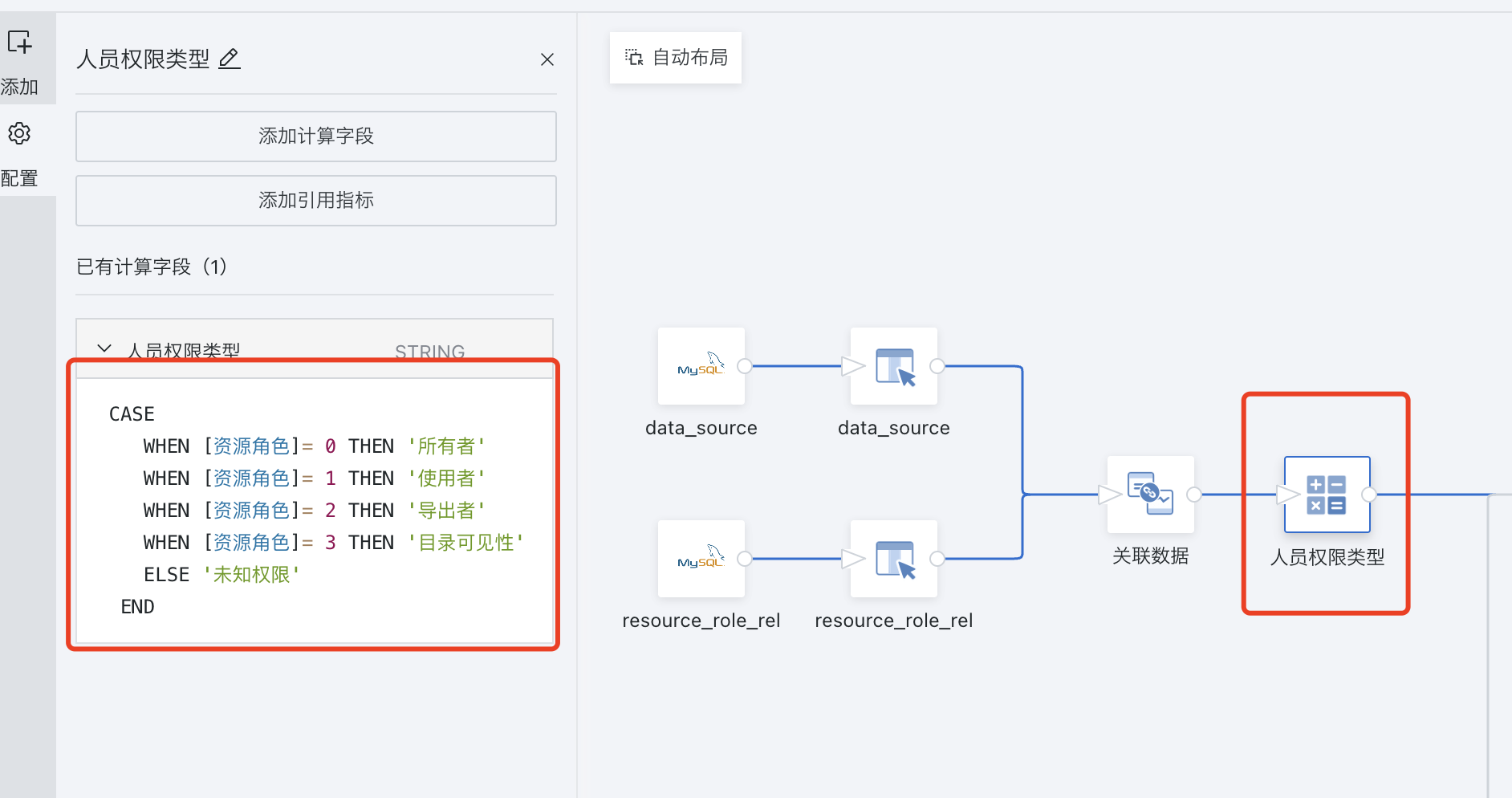Image resolution: width=1512 pixels, height=798 pixels.
Task: Click output port of resource_role_rel selection node
Action: 937,559
